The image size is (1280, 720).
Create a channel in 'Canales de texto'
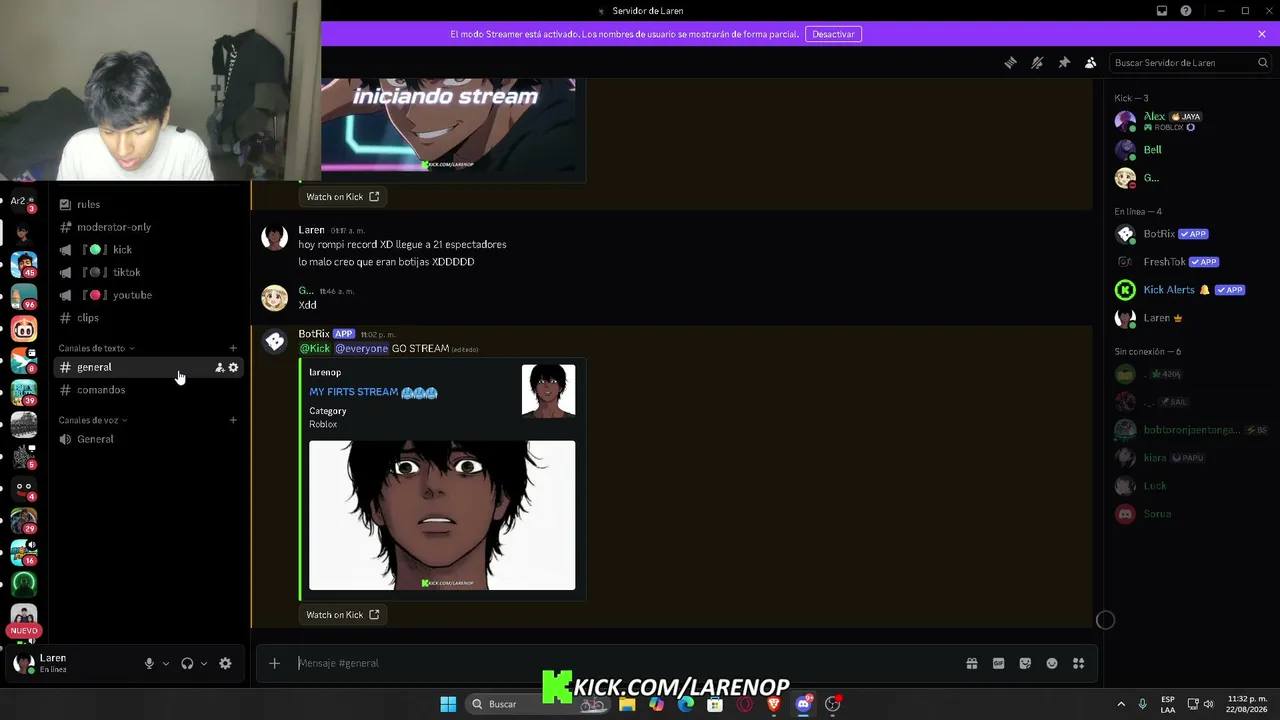tap(233, 348)
